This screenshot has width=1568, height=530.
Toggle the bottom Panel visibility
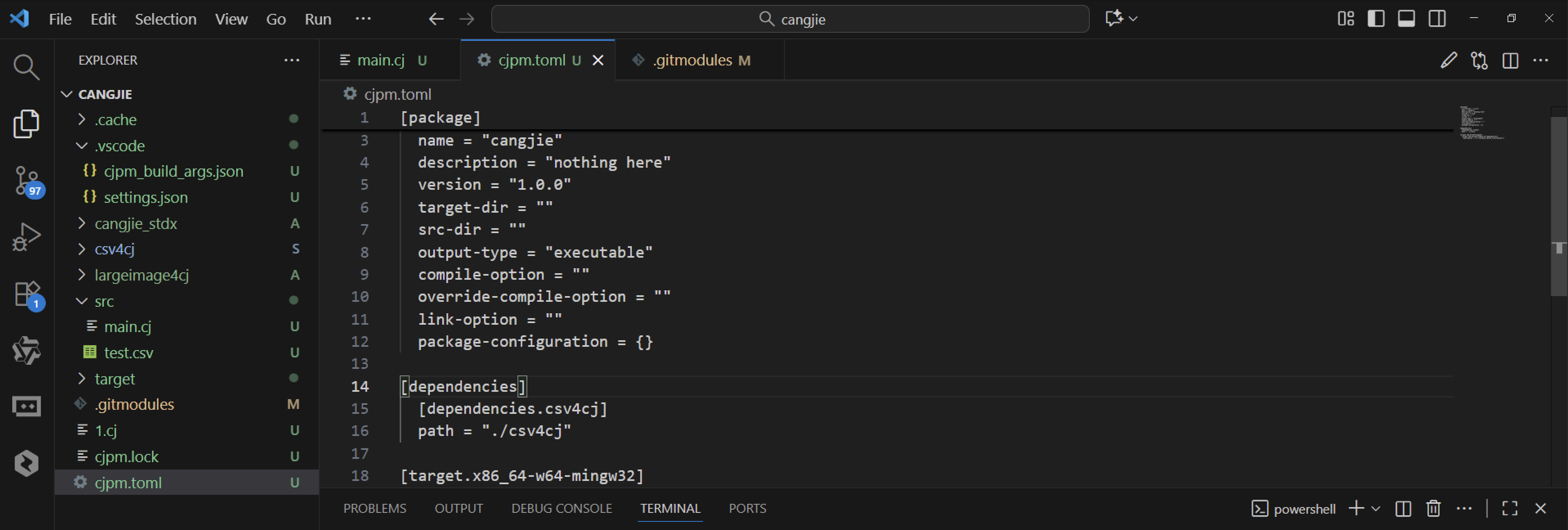coord(1406,19)
